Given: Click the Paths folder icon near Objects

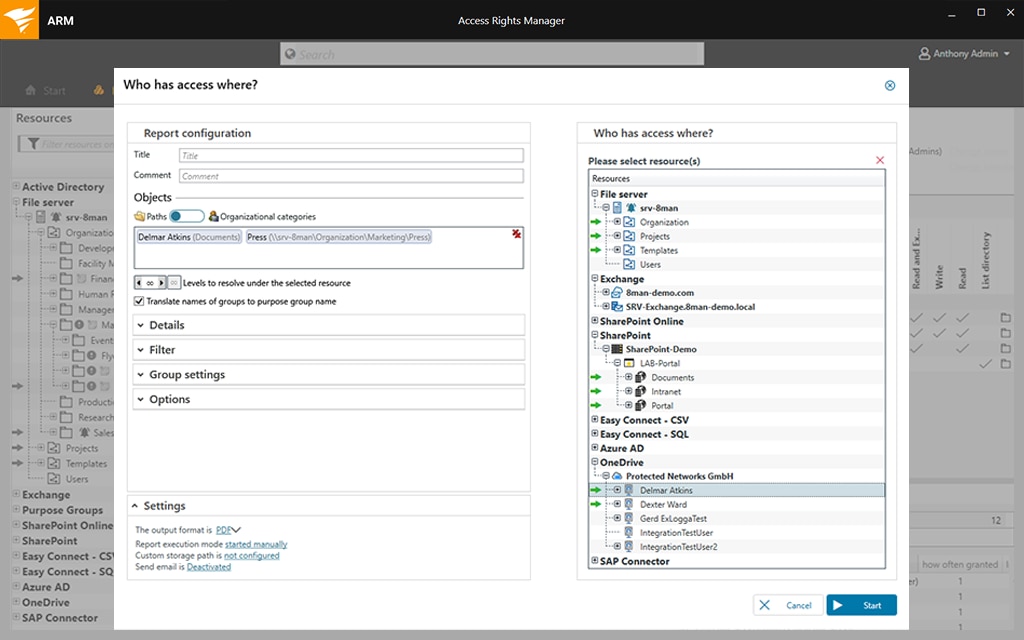Looking at the screenshot, I should pyautogui.click(x=138, y=216).
